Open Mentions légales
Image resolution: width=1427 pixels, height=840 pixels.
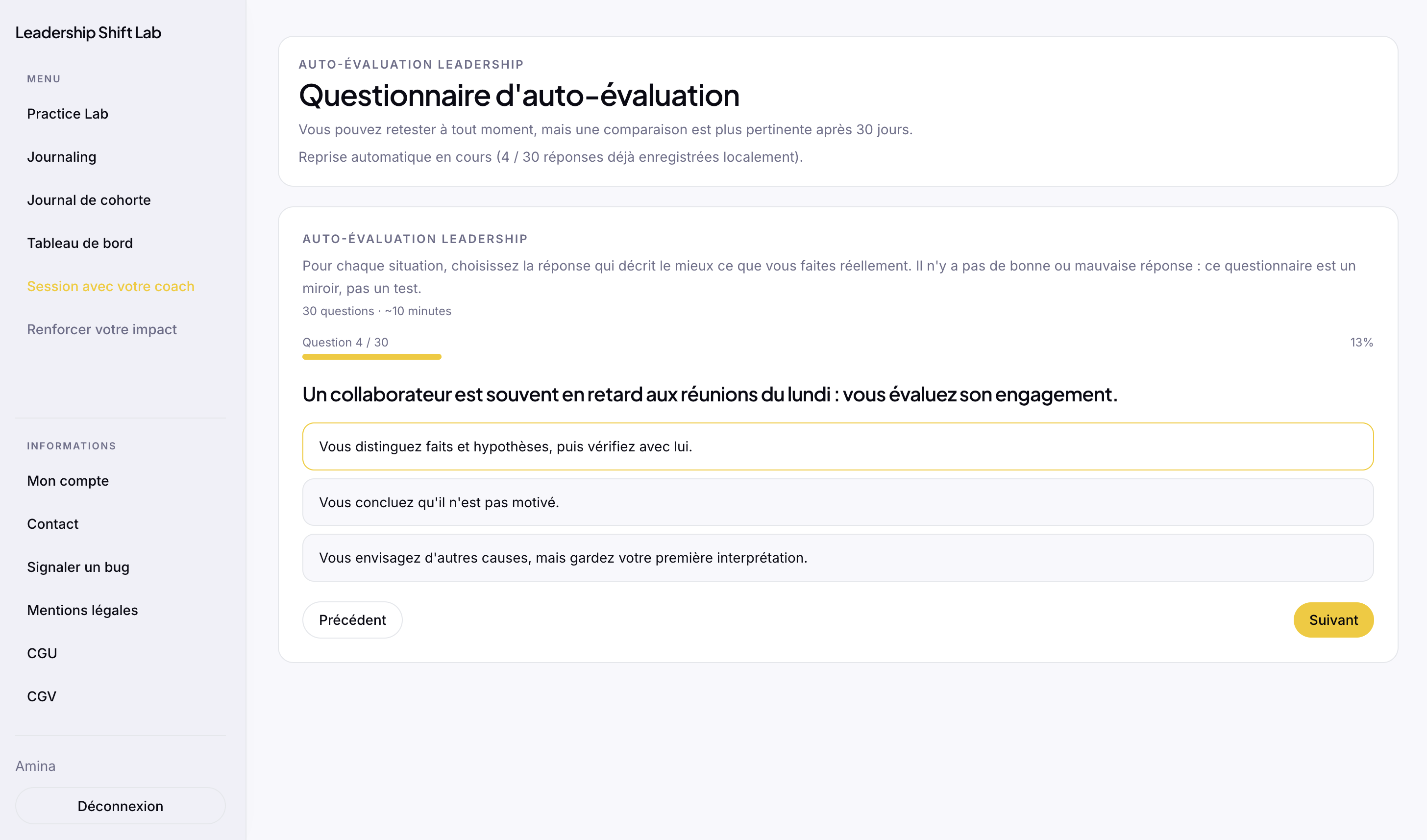tap(83, 610)
